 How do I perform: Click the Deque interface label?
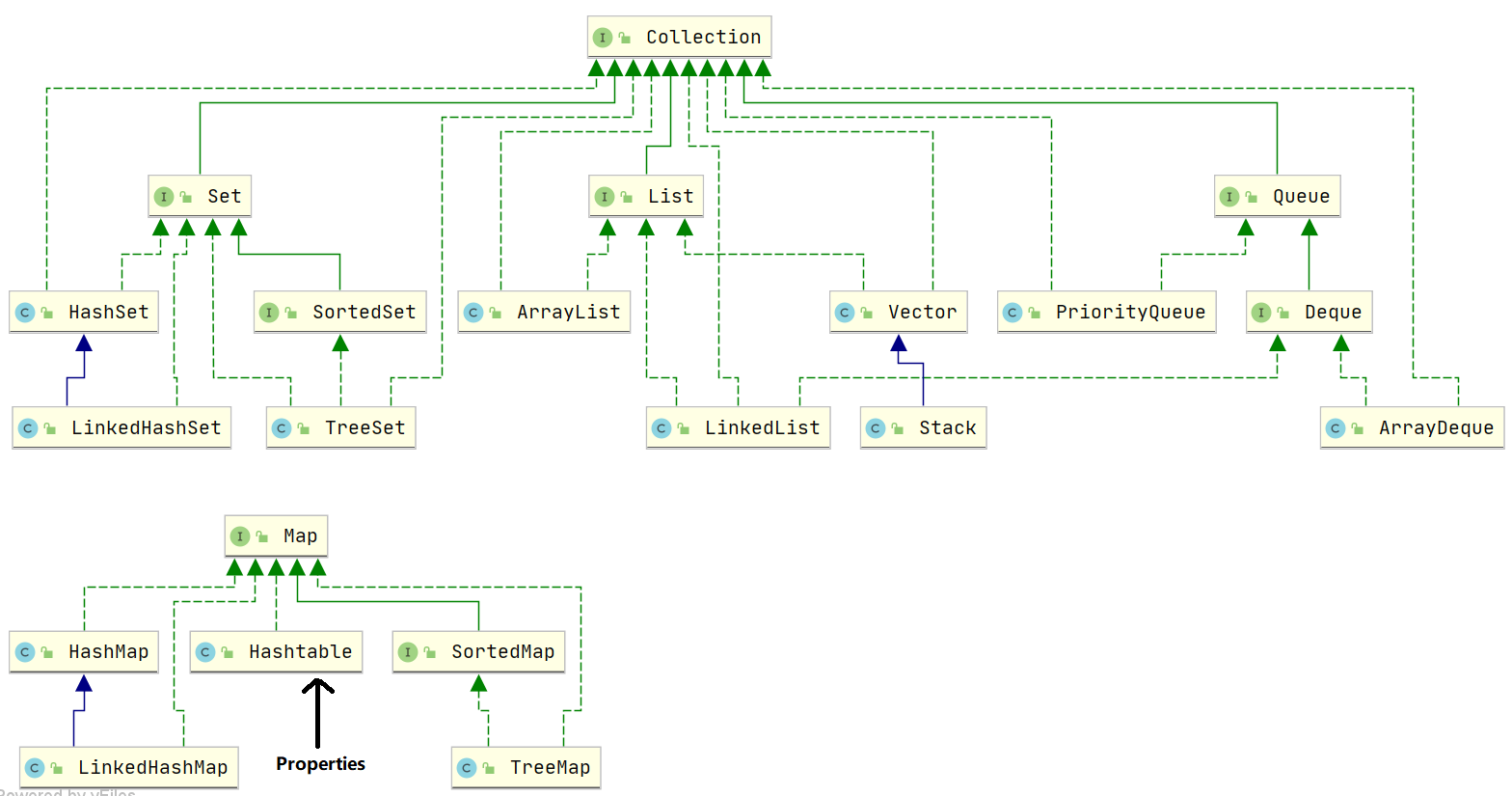pyautogui.click(x=1333, y=312)
